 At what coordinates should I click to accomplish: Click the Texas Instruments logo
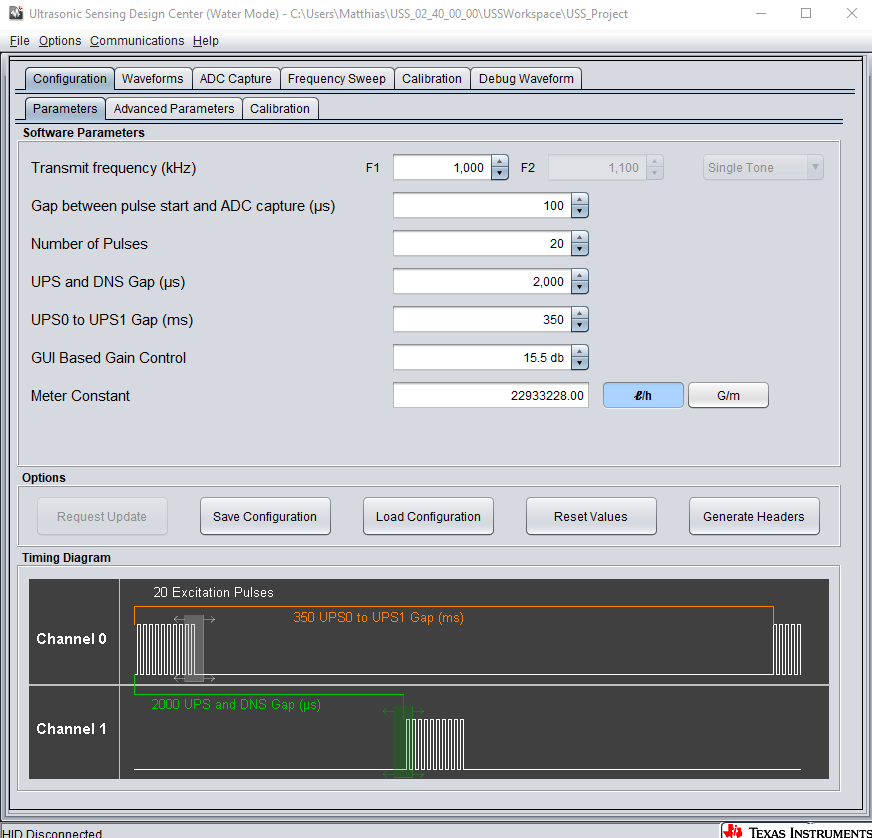796,831
